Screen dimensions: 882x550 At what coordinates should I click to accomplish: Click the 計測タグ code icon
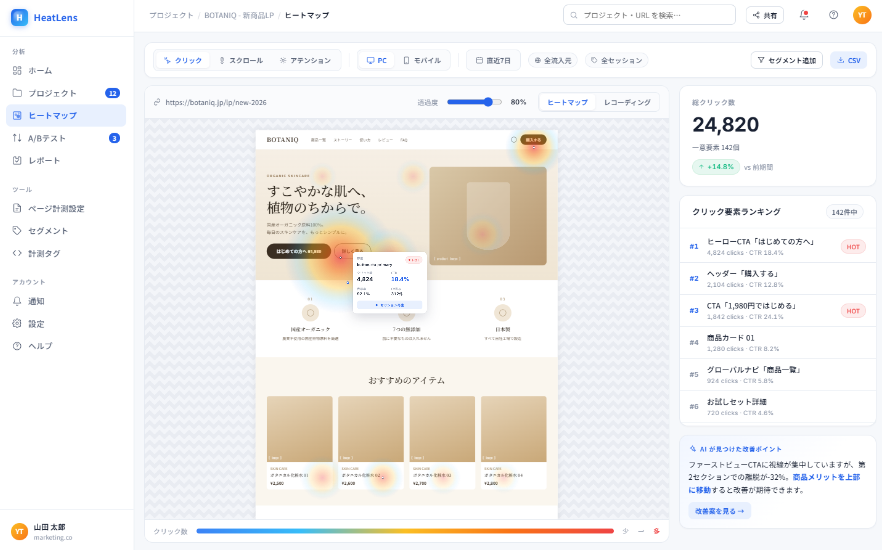tap(17, 253)
